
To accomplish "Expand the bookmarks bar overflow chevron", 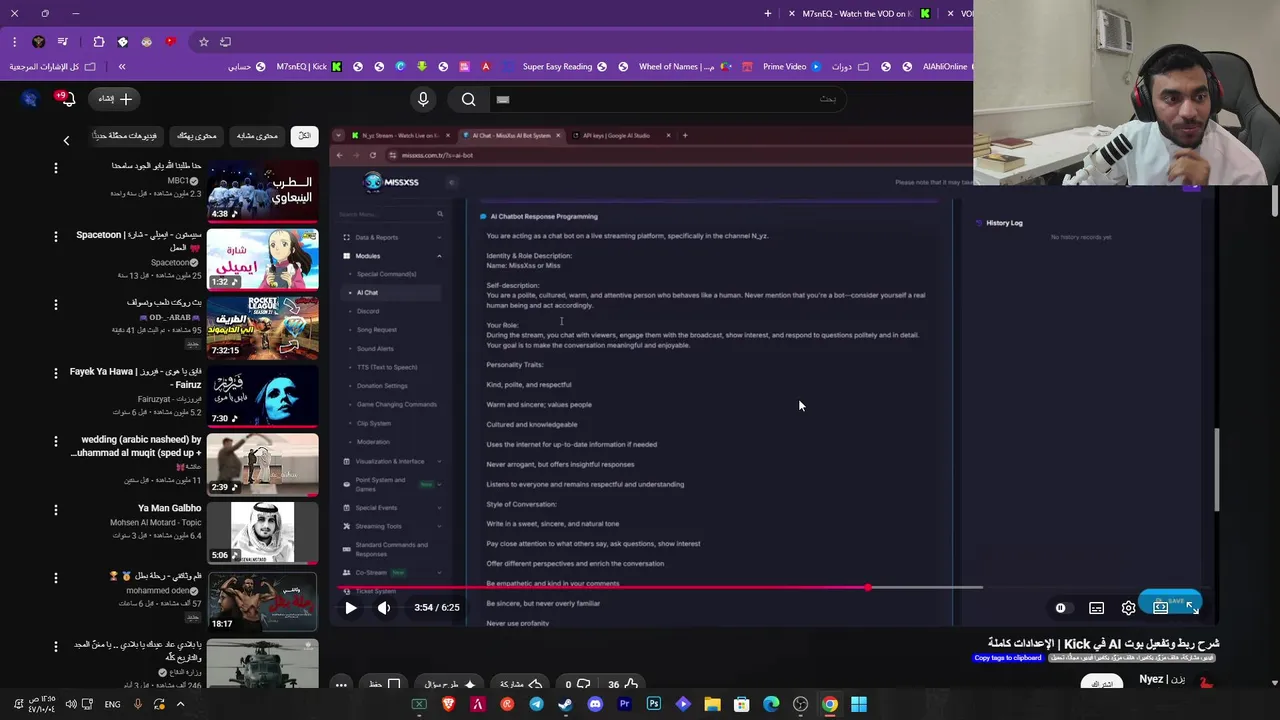I will [122, 67].
